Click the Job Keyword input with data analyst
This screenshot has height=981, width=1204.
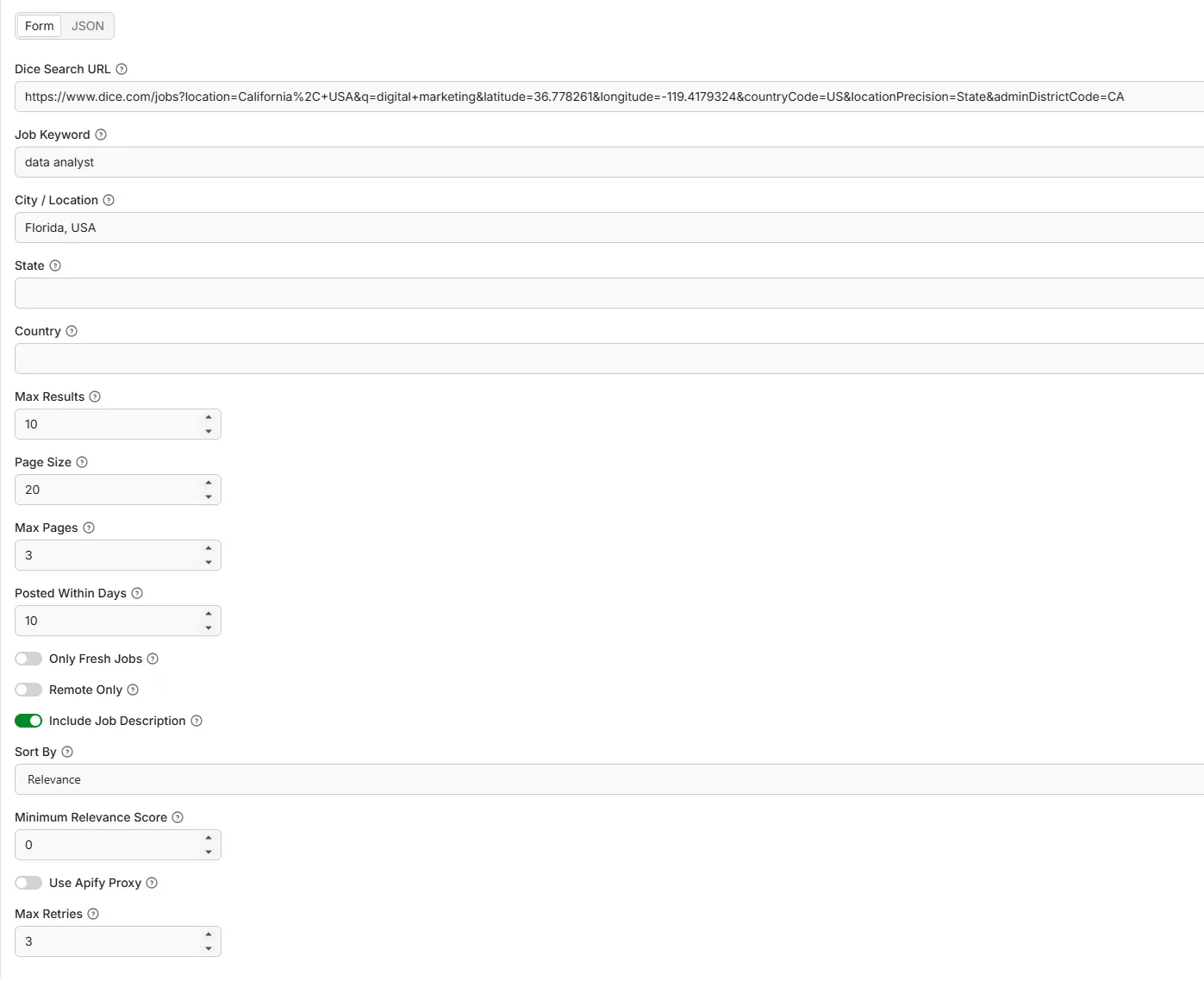tap(609, 162)
